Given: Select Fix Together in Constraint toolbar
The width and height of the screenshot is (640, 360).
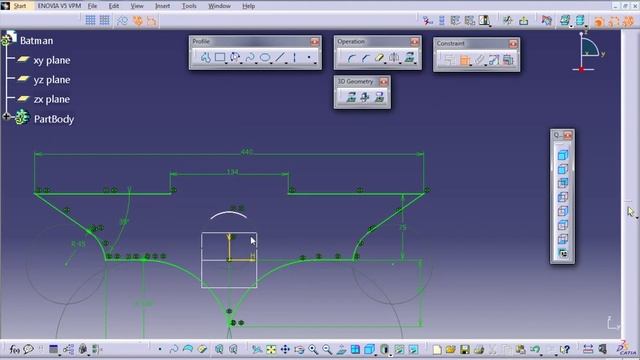Looking at the screenshot, I should (480, 60).
